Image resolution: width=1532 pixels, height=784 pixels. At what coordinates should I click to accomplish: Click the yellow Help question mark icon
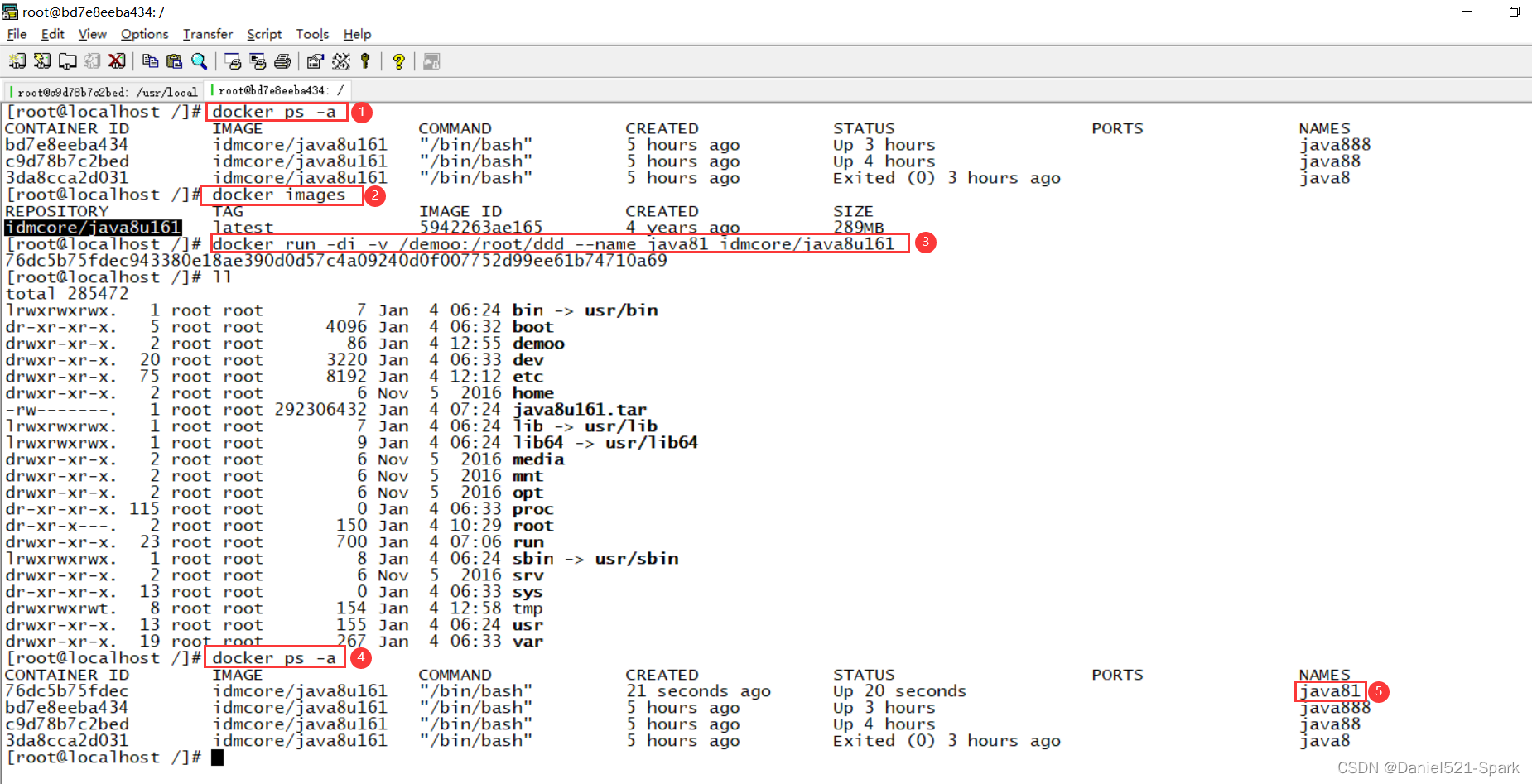pyautogui.click(x=398, y=61)
